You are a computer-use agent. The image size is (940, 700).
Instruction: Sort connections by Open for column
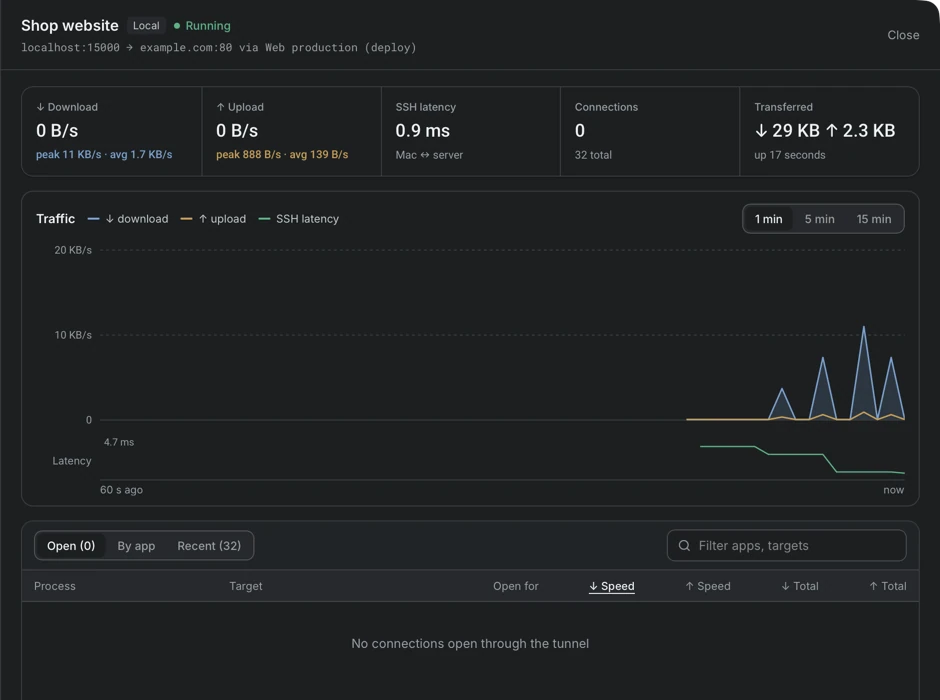click(x=516, y=586)
